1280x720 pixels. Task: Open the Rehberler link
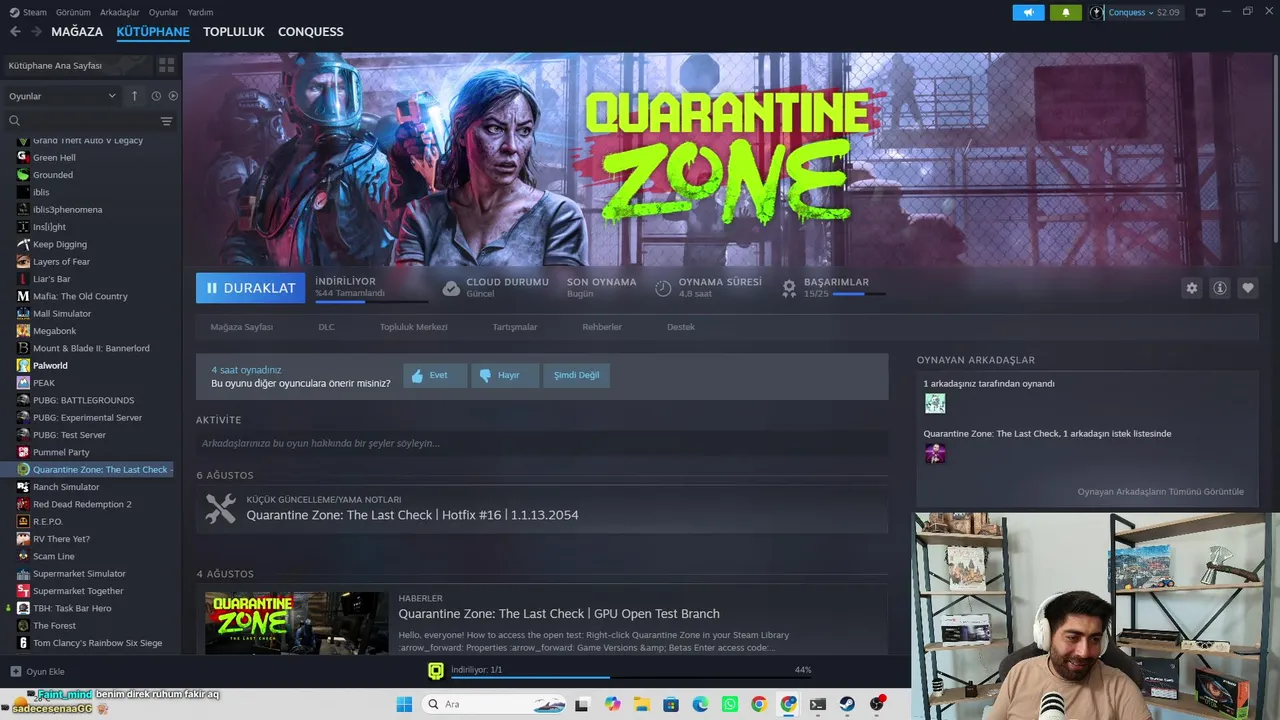(x=602, y=327)
